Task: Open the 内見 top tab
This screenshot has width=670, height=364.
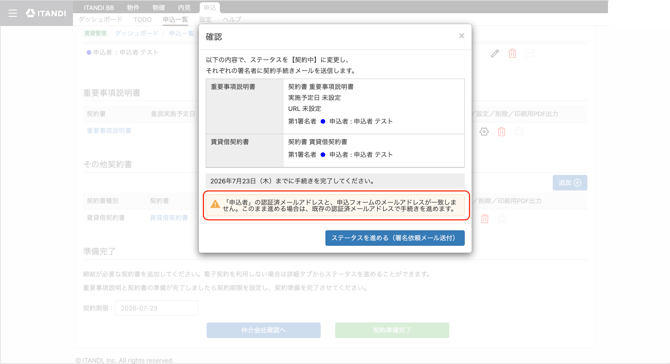Action: click(x=184, y=8)
